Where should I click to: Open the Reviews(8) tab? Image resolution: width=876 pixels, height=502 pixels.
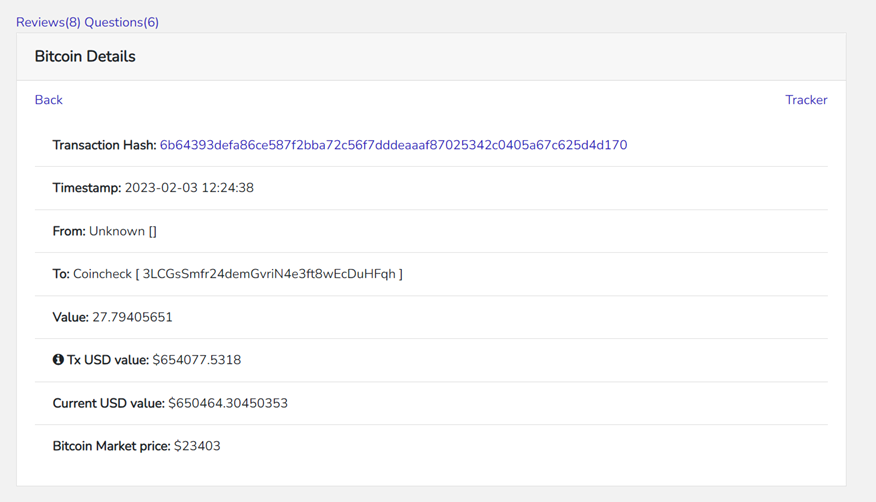point(48,22)
